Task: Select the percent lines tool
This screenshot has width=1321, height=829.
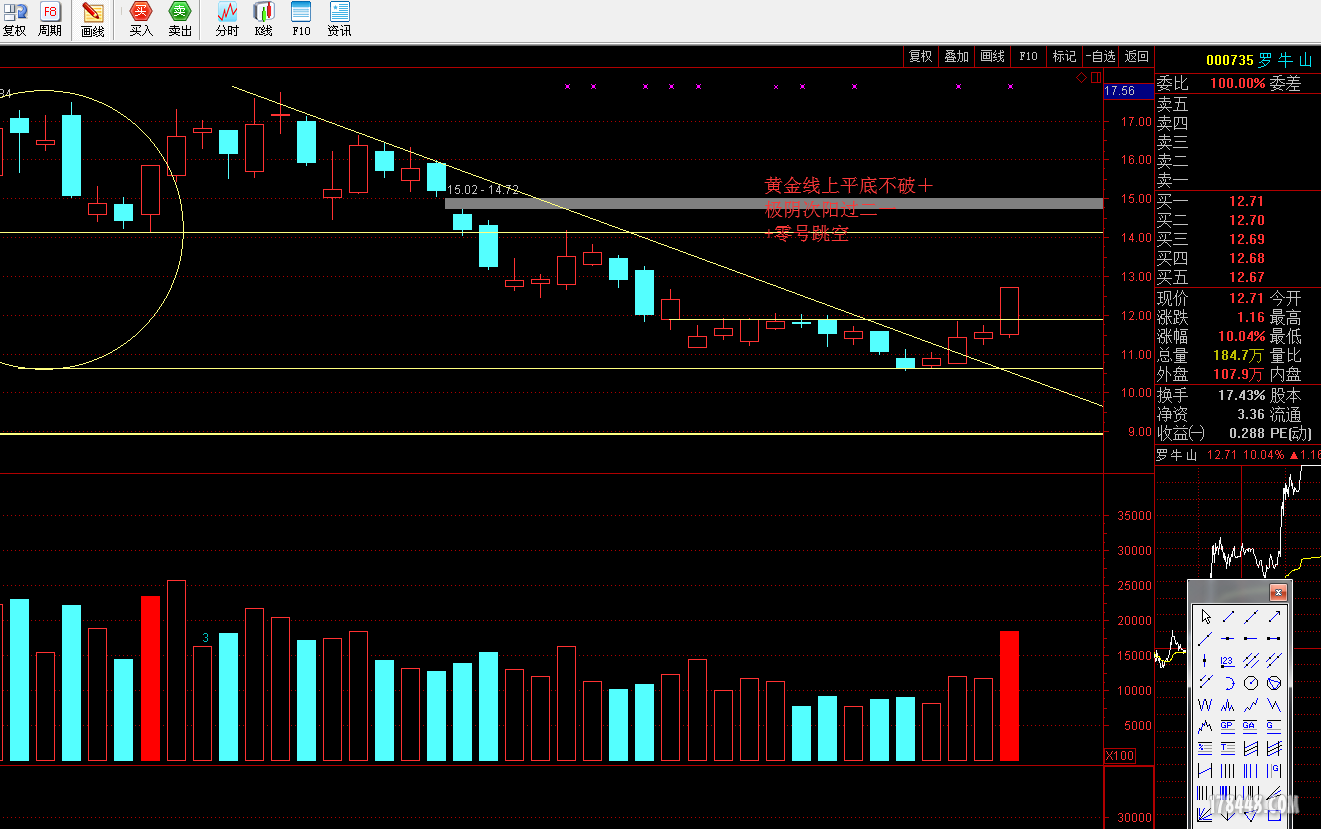Action: pyautogui.click(x=1205, y=748)
